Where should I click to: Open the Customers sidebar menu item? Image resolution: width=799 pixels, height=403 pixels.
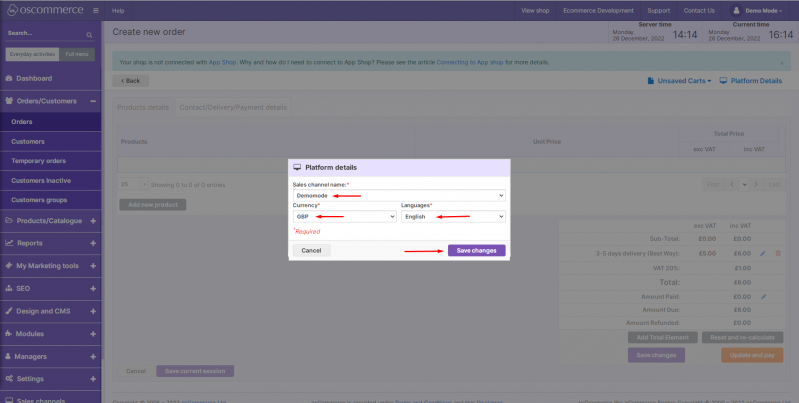(x=27, y=141)
